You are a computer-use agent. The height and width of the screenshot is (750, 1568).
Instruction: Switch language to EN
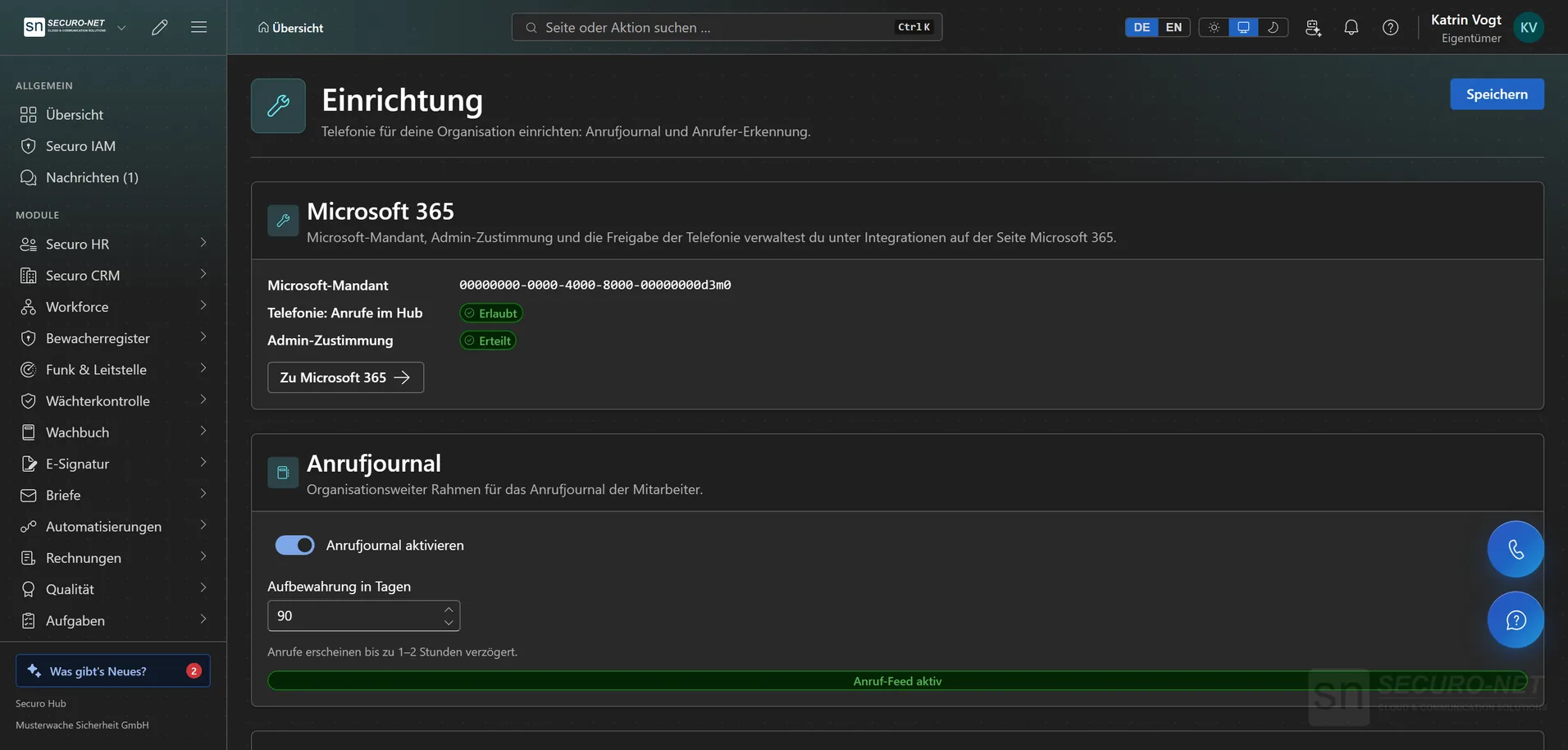[x=1174, y=27]
